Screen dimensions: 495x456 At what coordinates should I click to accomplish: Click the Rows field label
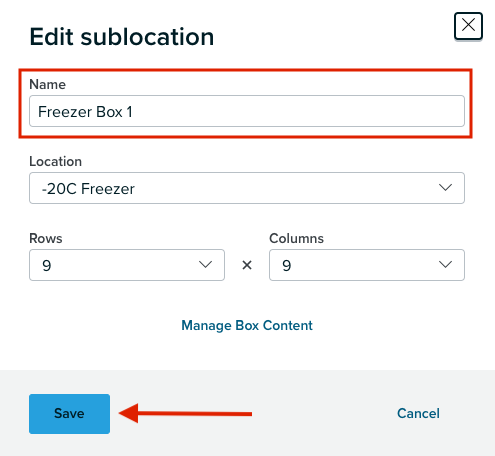tap(46, 239)
